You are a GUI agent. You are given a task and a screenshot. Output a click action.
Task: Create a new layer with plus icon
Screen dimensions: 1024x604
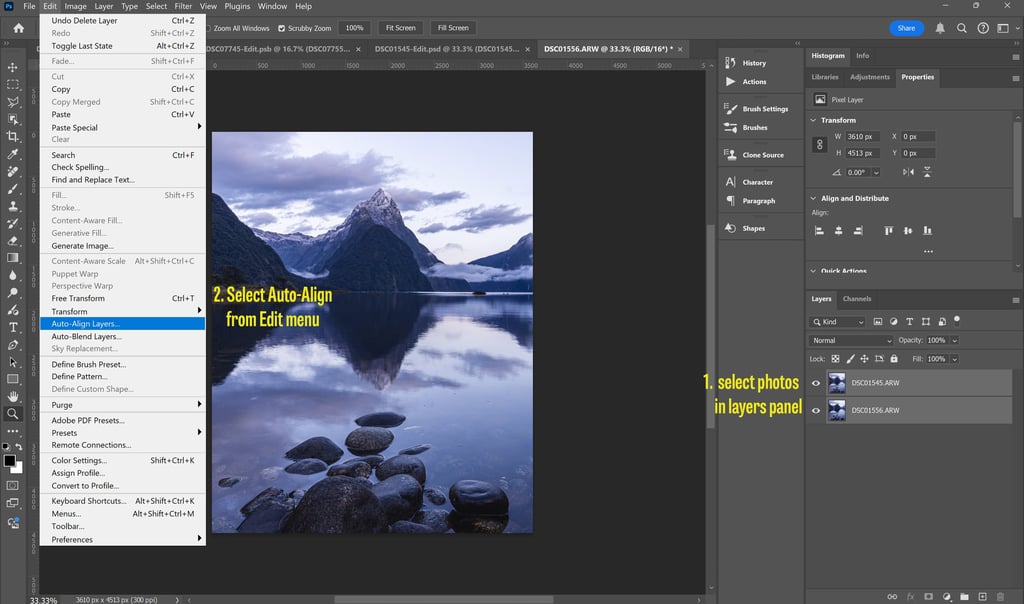(982, 596)
